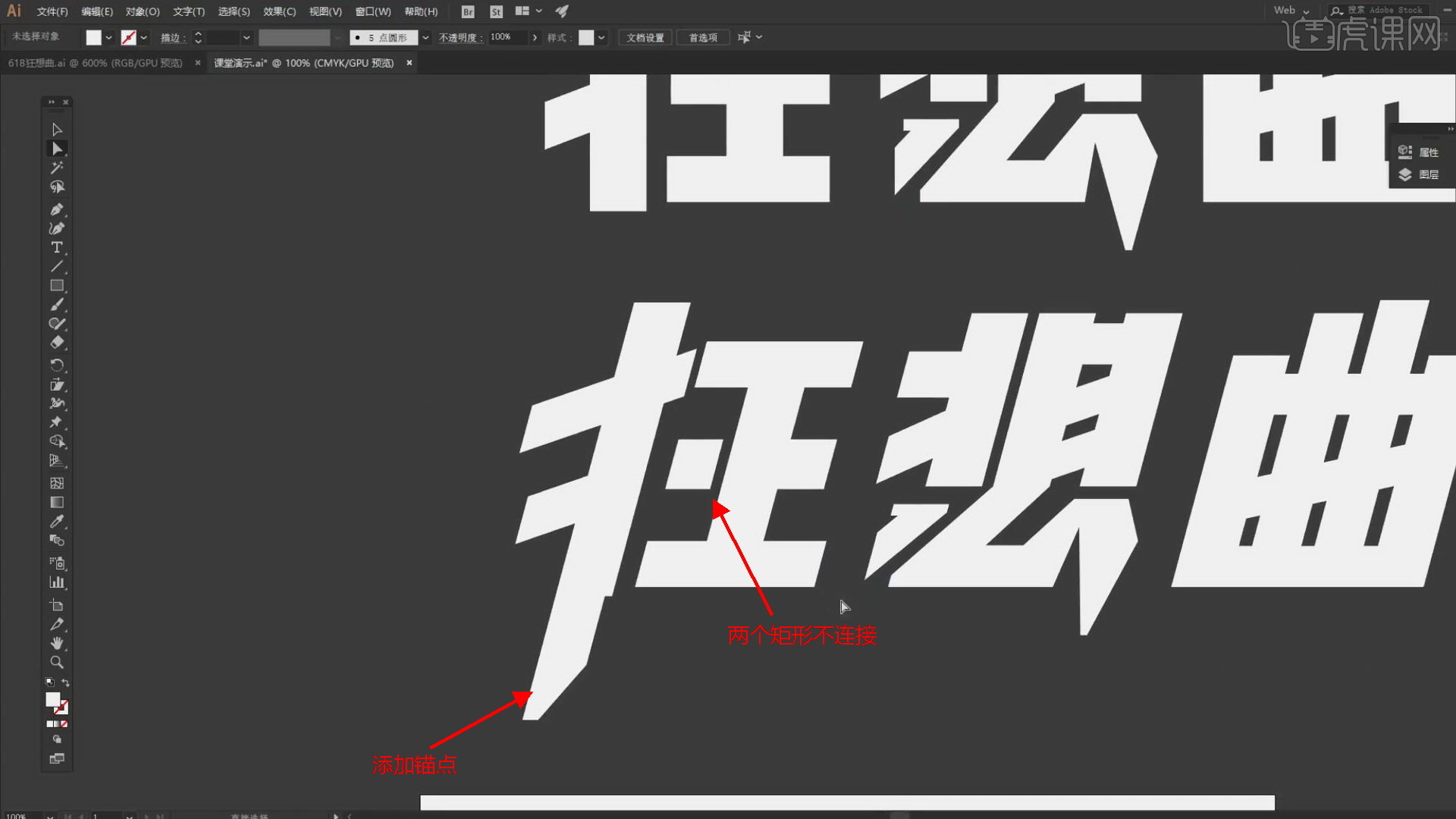1456x819 pixels.
Task: Select the Hand tool
Action: point(57,643)
